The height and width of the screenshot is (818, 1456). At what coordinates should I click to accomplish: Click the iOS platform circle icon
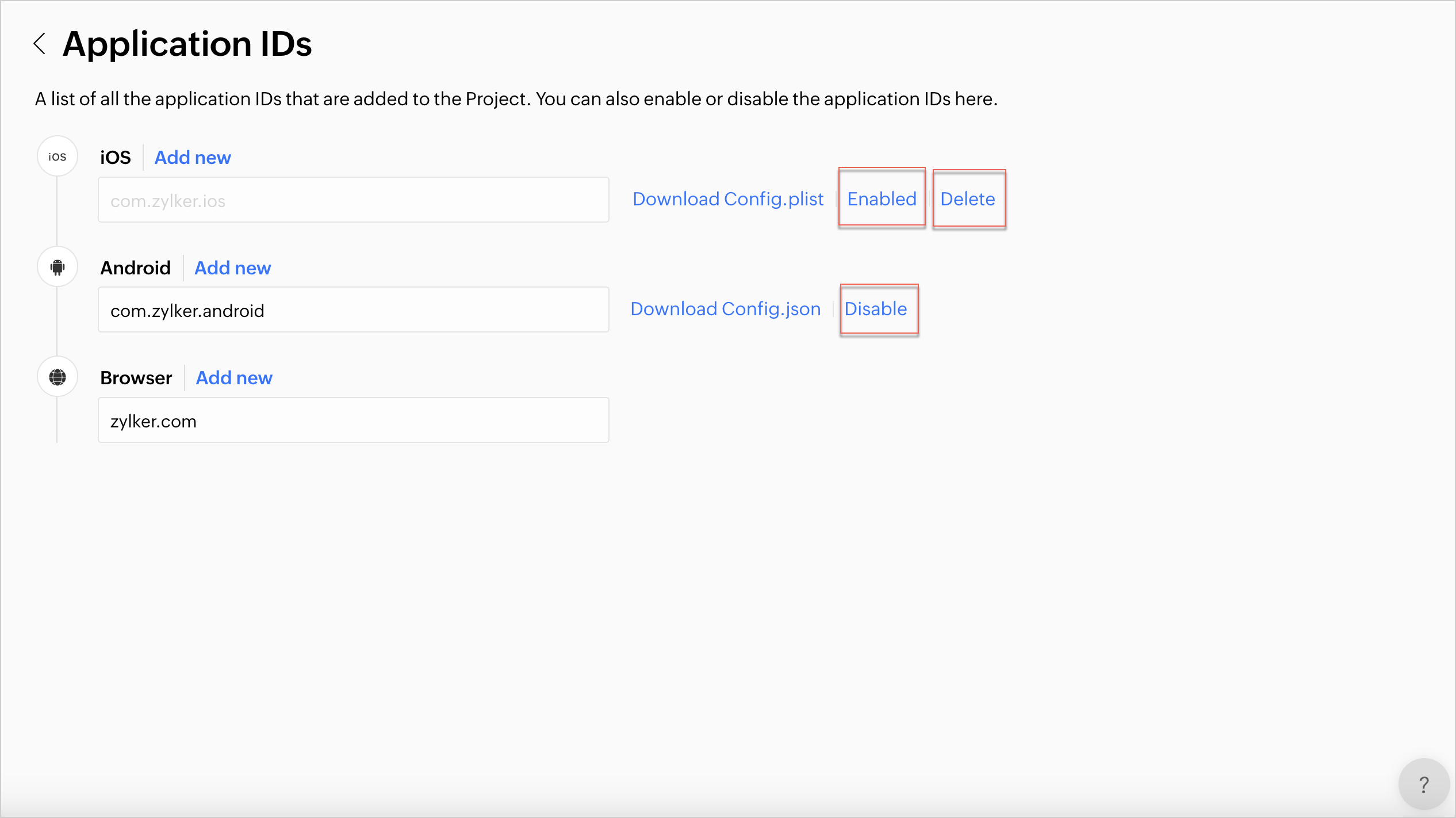coord(58,156)
